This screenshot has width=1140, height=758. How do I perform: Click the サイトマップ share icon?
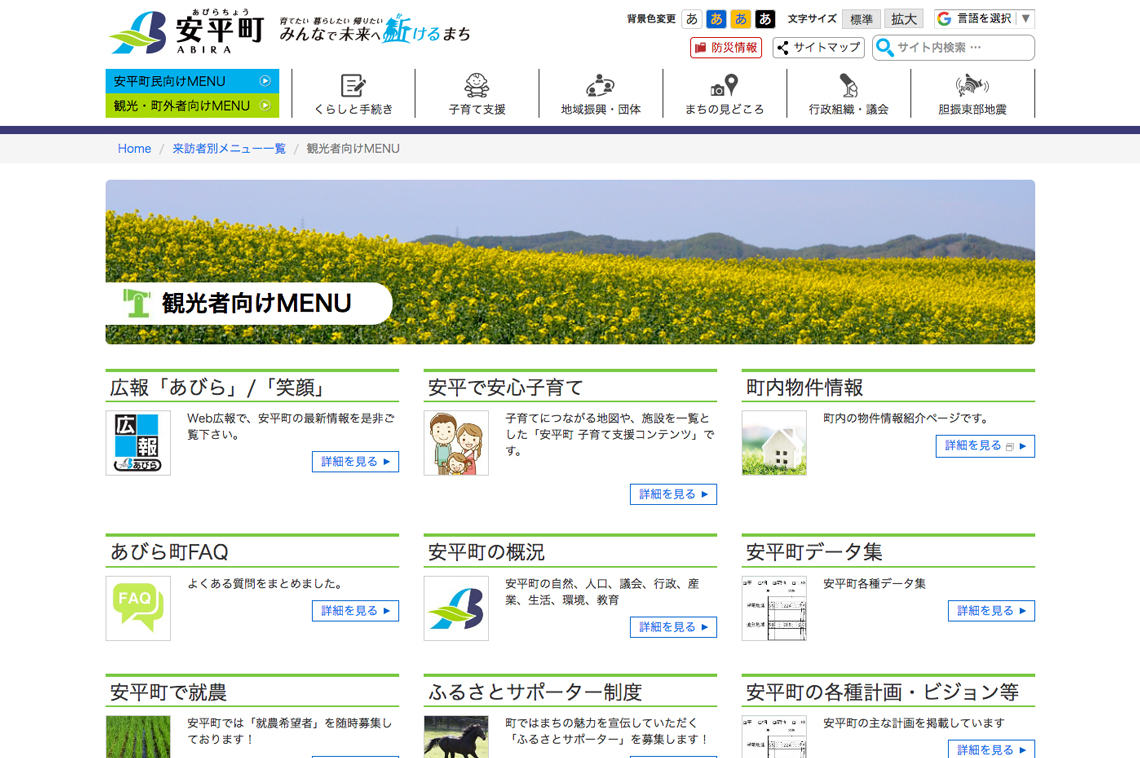tap(783, 48)
